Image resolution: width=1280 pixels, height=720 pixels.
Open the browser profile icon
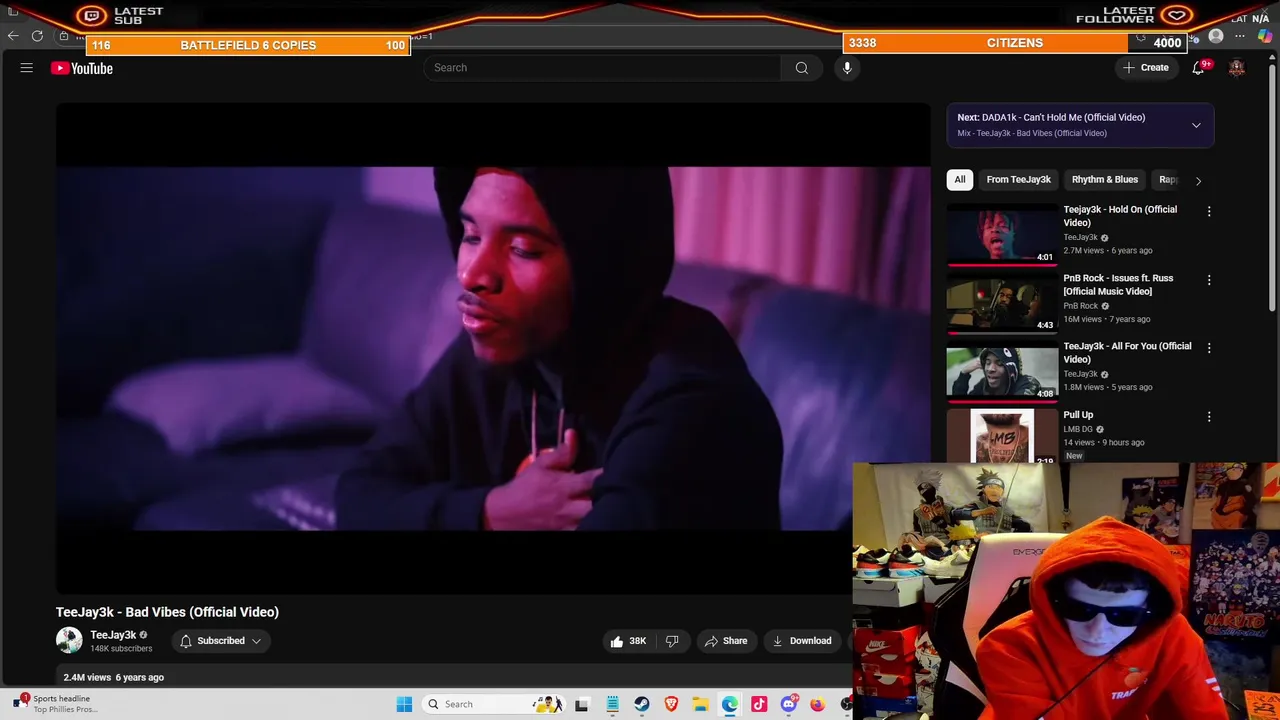[1216, 36]
